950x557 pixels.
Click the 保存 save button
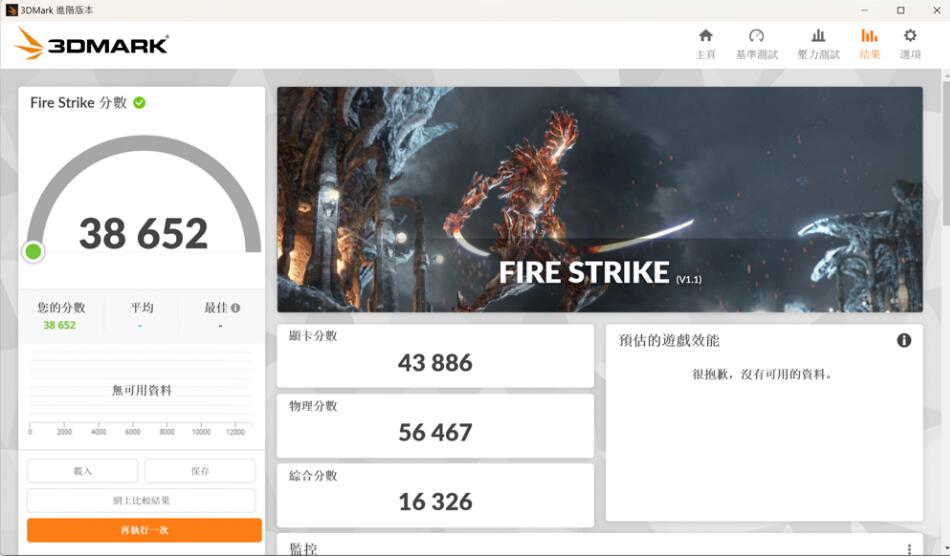coord(200,471)
